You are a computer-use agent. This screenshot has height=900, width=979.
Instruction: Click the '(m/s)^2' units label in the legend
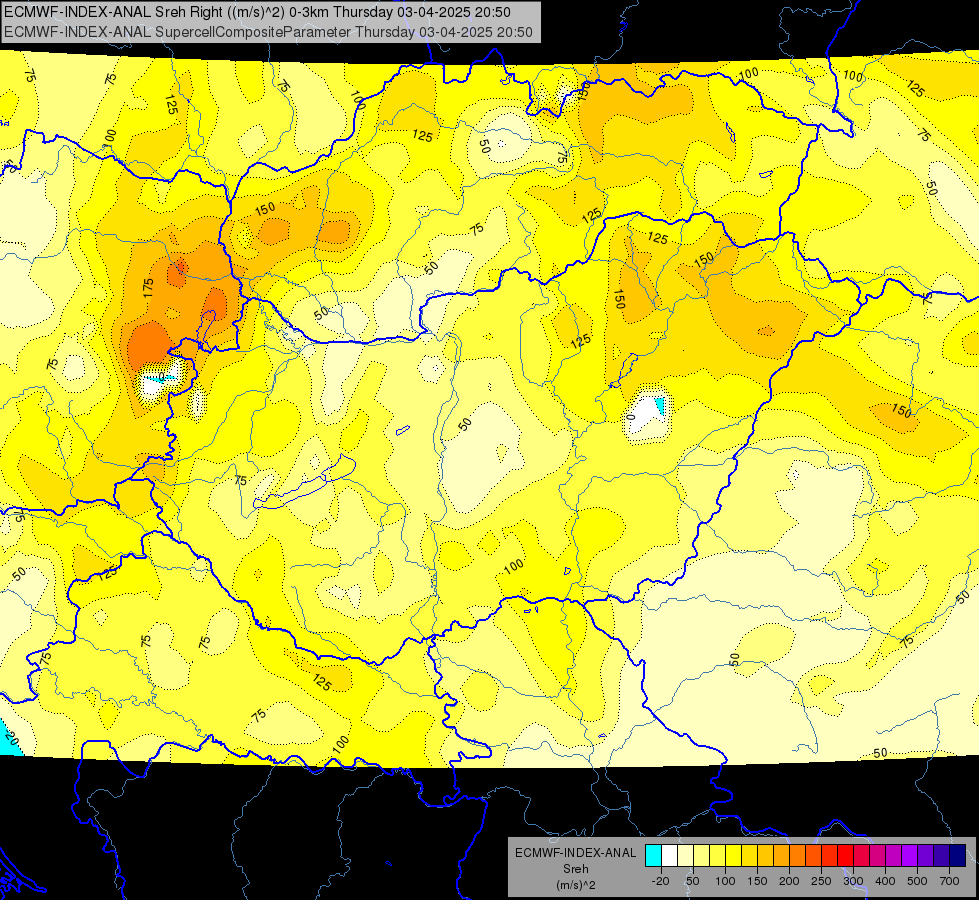(576, 885)
